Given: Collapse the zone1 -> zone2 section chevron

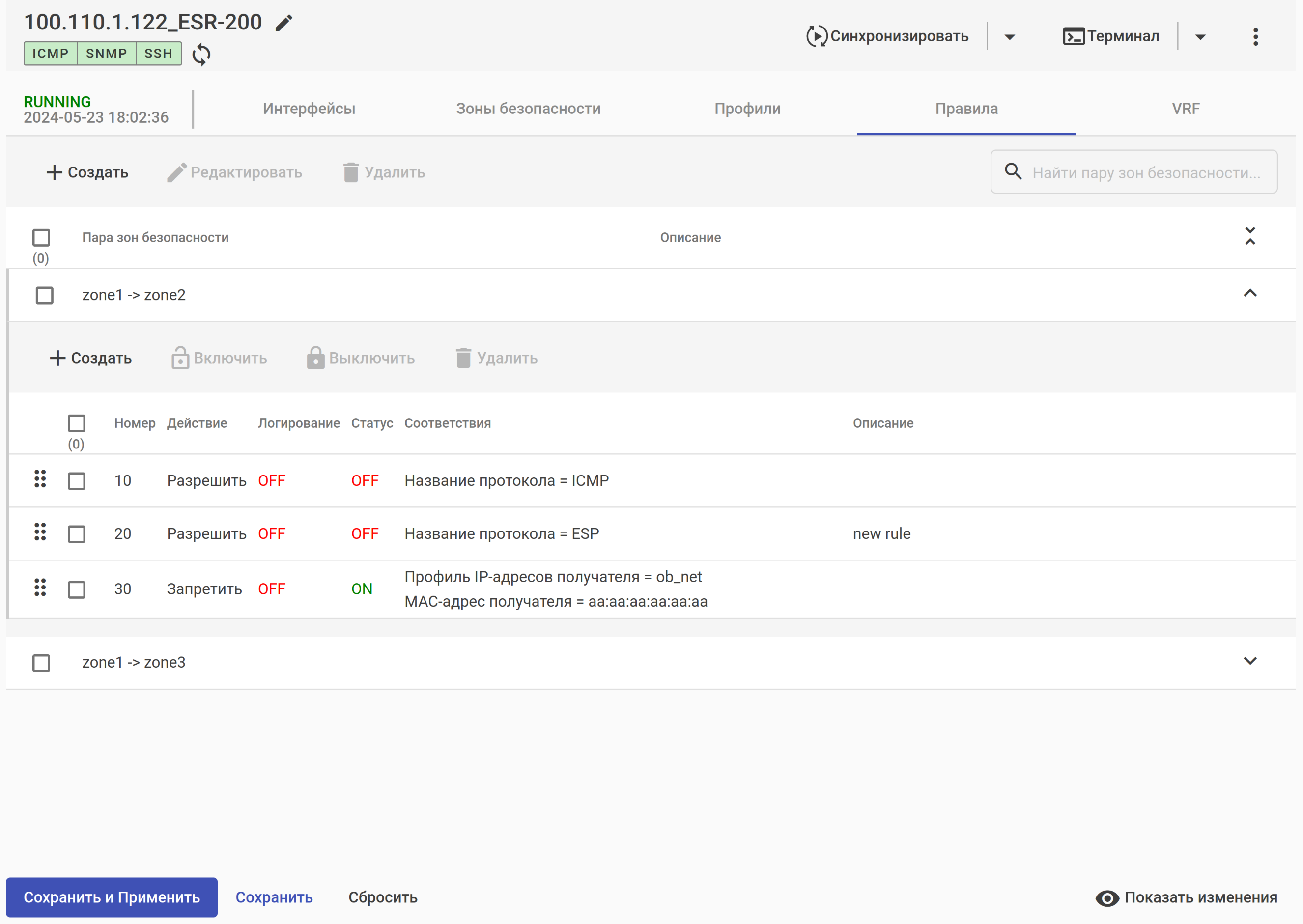Looking at the screenshot, I should point(1249,294).
